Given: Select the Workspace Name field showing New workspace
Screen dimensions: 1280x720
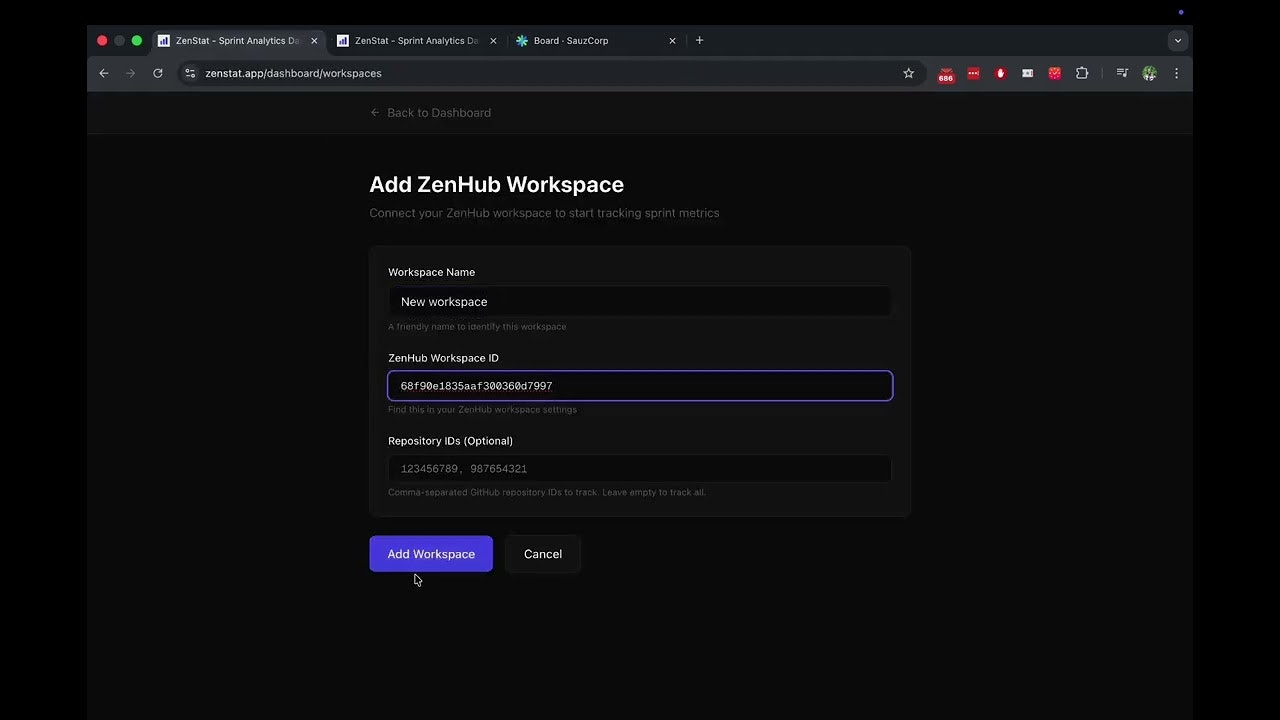Looking at the screenshot, I should pos(640,301).
